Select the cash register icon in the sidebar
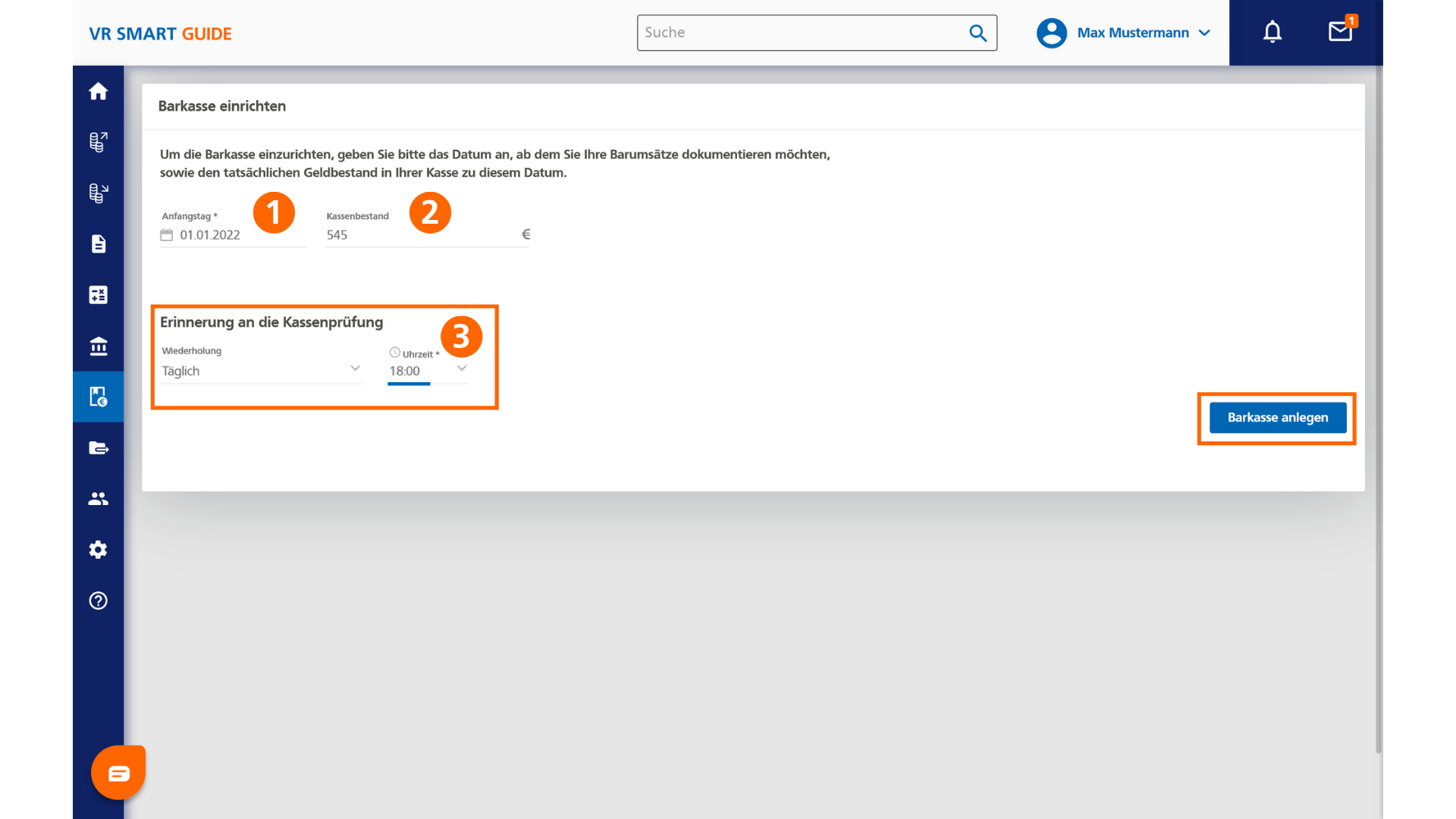The image size is (1456, 819). pos(98,397)
